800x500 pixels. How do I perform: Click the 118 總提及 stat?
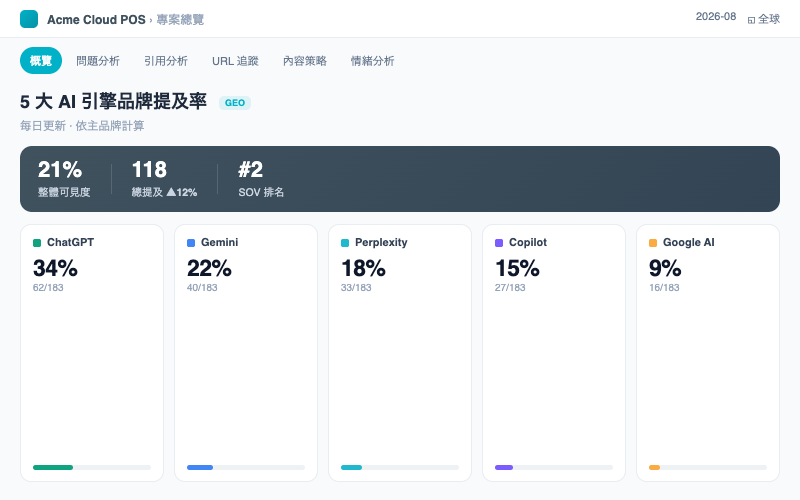click(x=164, y=179)
